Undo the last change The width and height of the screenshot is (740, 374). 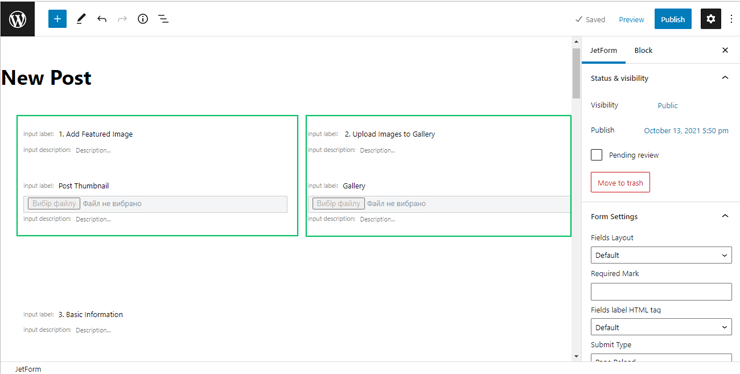(102, 19)
